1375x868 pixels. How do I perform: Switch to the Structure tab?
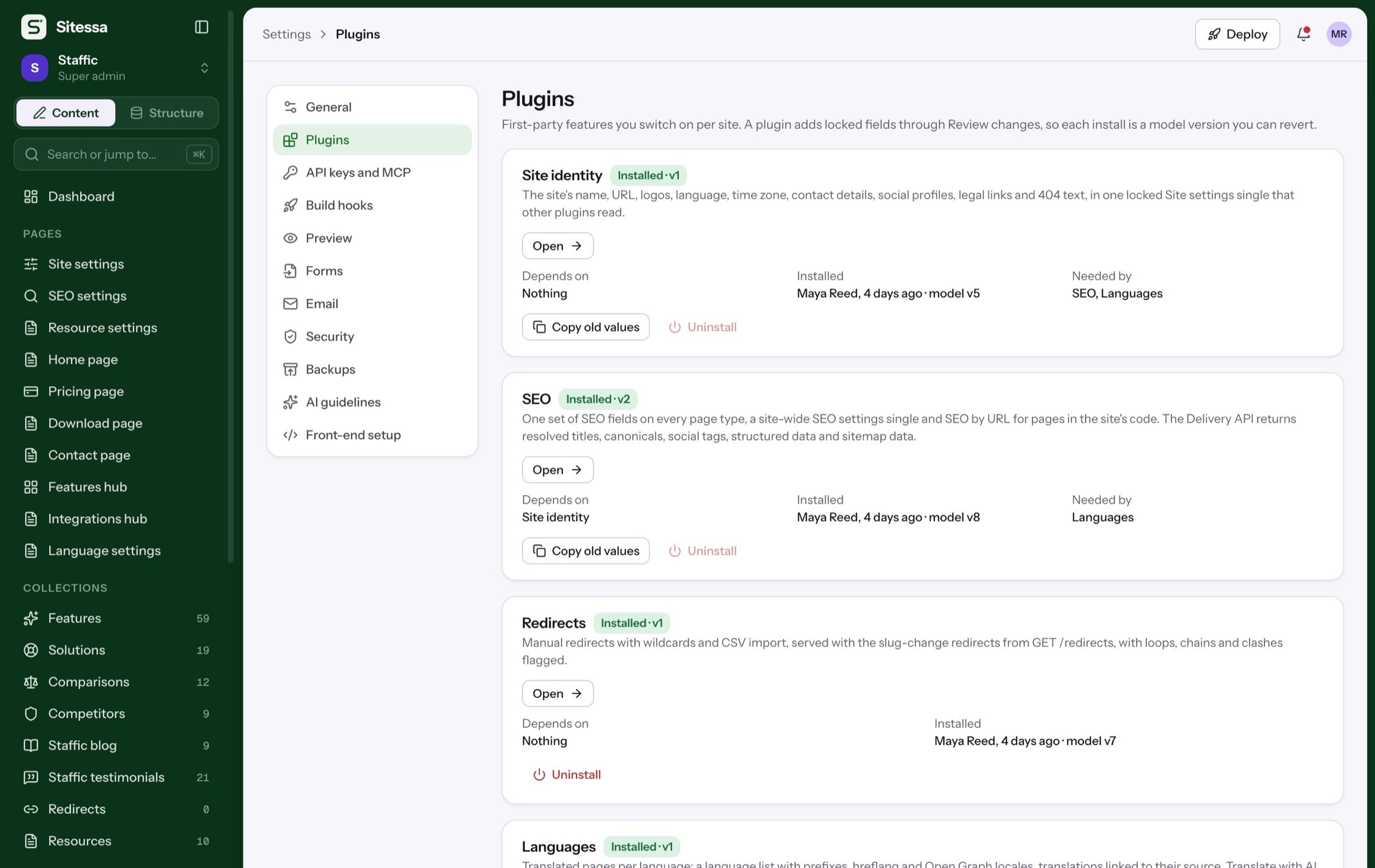(x=167, y=113)
